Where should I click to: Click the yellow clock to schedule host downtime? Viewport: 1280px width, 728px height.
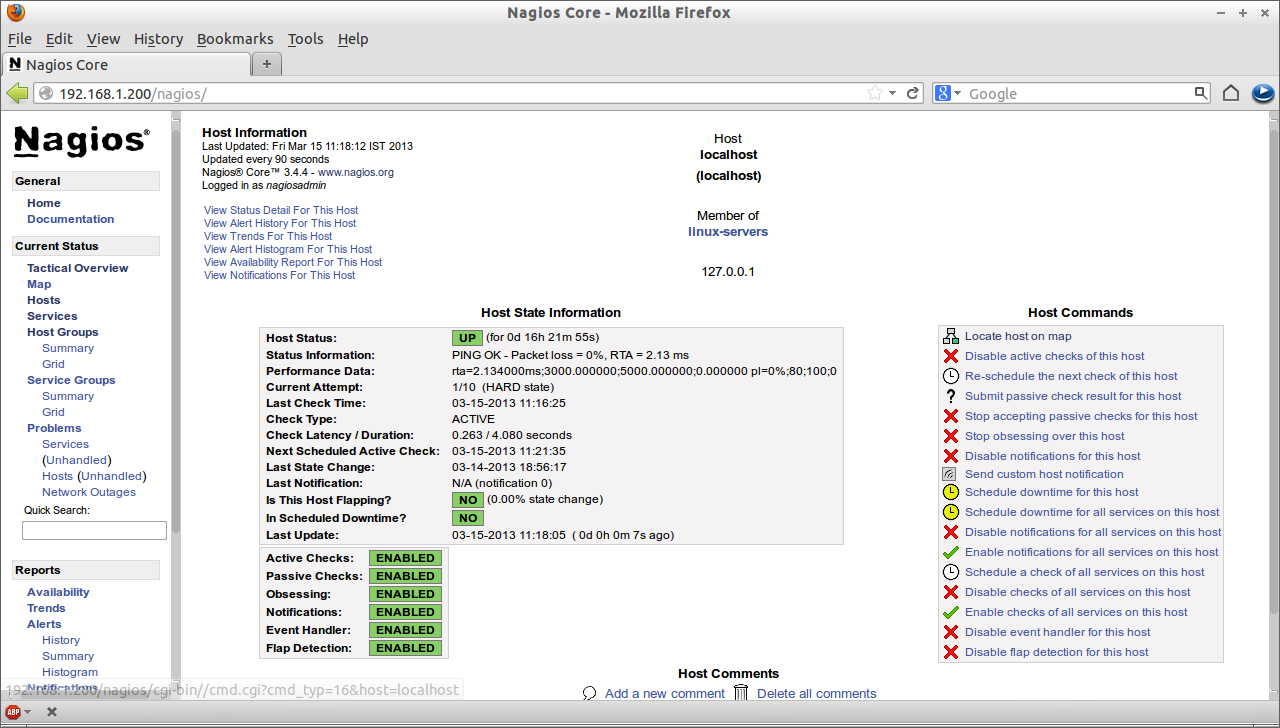[950, 492]
